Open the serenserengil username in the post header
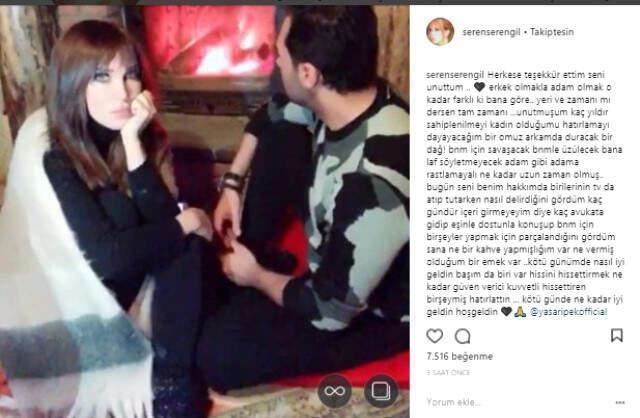The image size is (640, 418). 491,32
